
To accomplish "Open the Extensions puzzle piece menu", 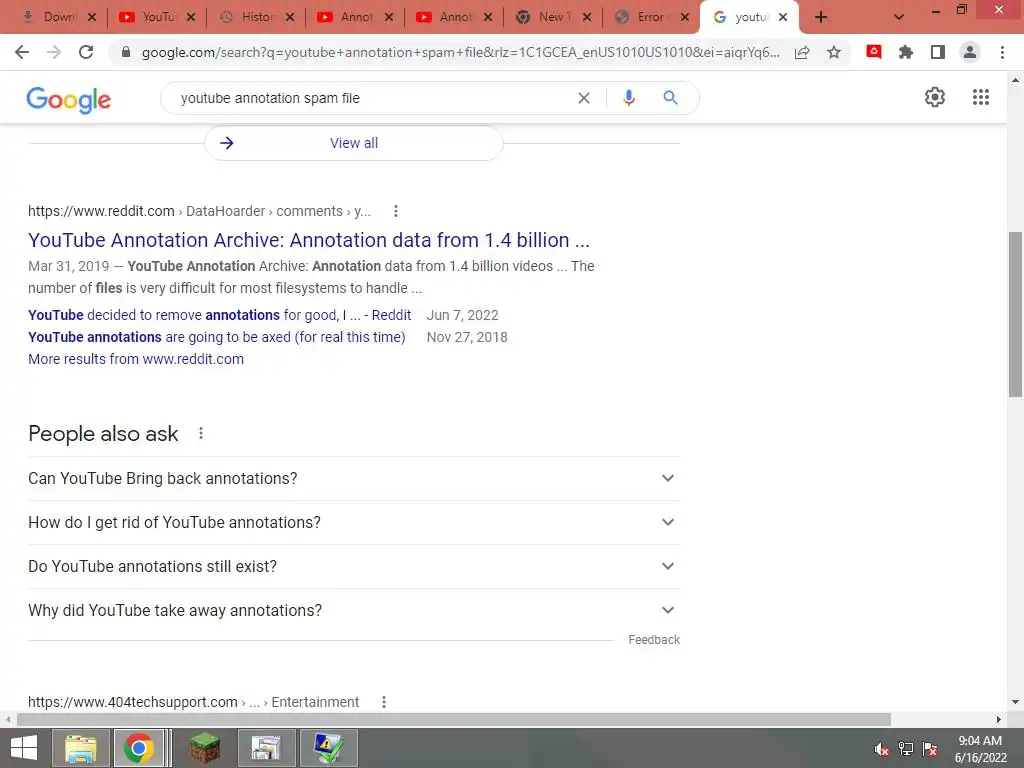I will (906, 52).
